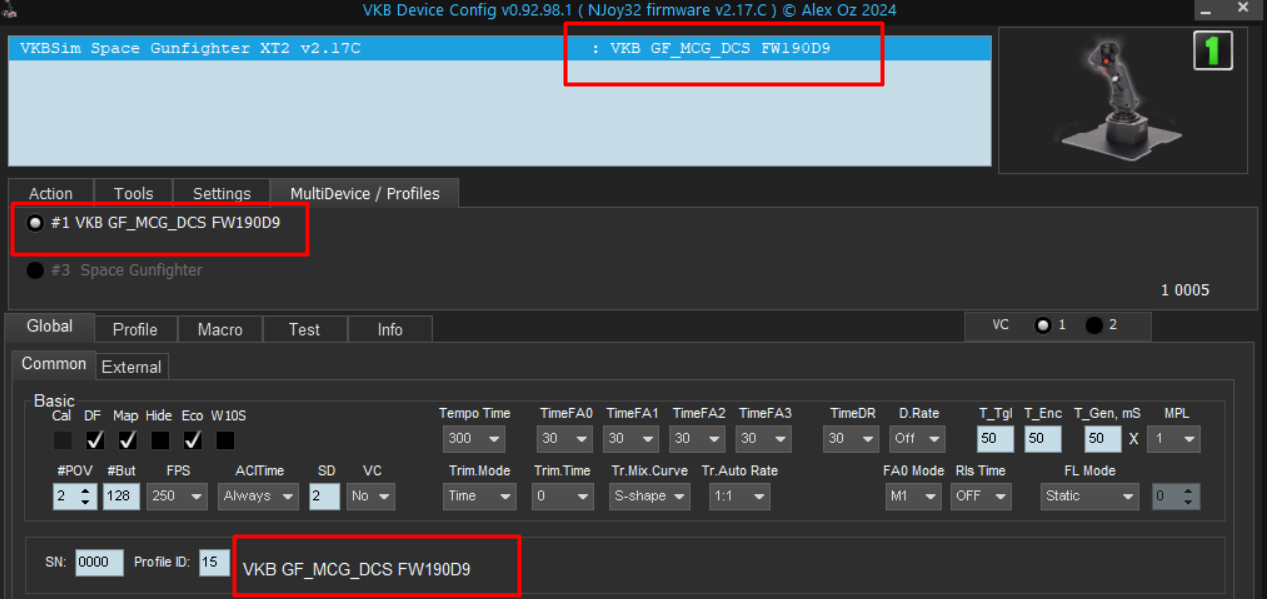Click the profile name text VKB GF_MCG_DCS FW190D9

click(x=357, y=569)
